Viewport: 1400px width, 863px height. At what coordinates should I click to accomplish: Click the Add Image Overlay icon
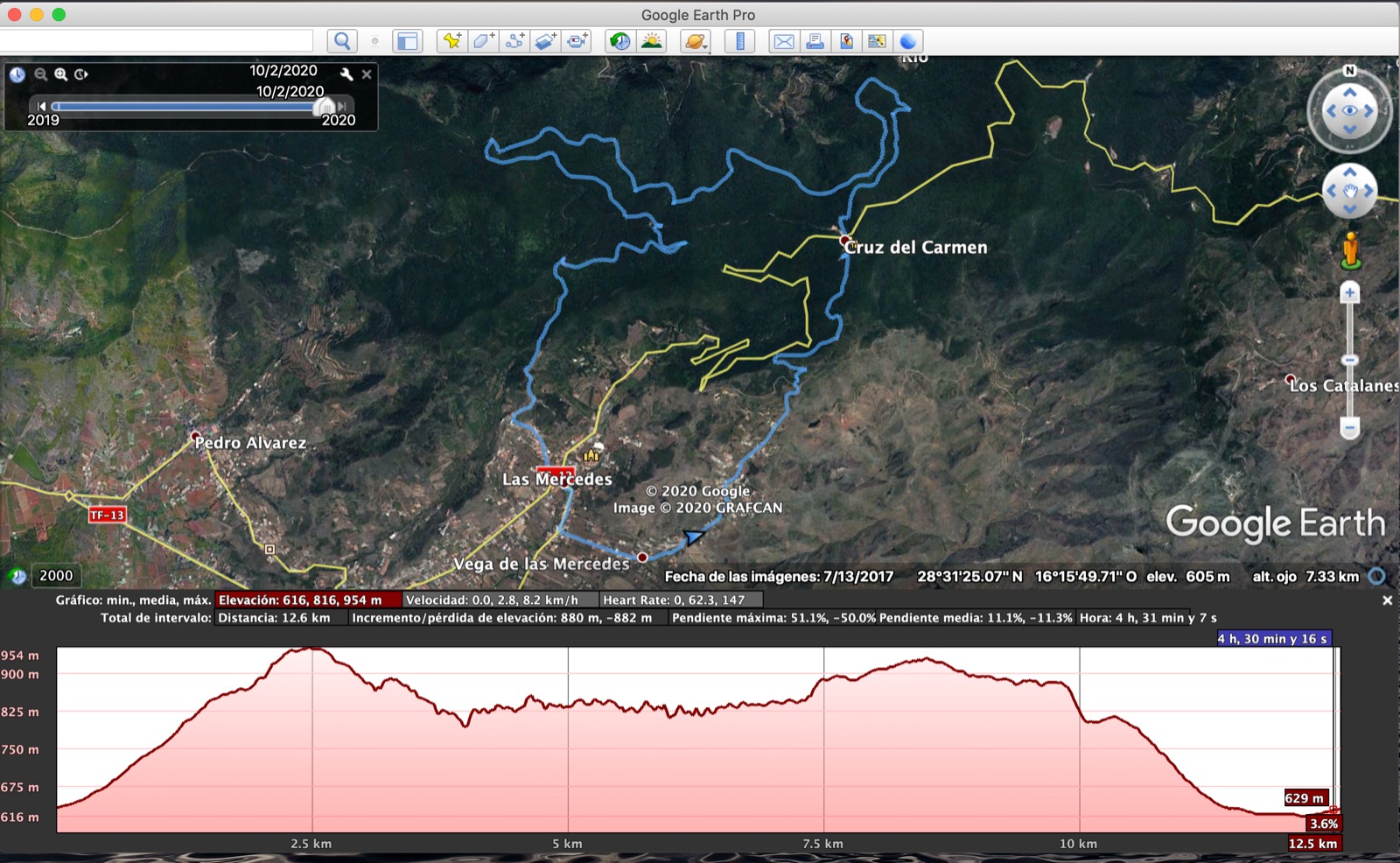[x=546, y=41]
